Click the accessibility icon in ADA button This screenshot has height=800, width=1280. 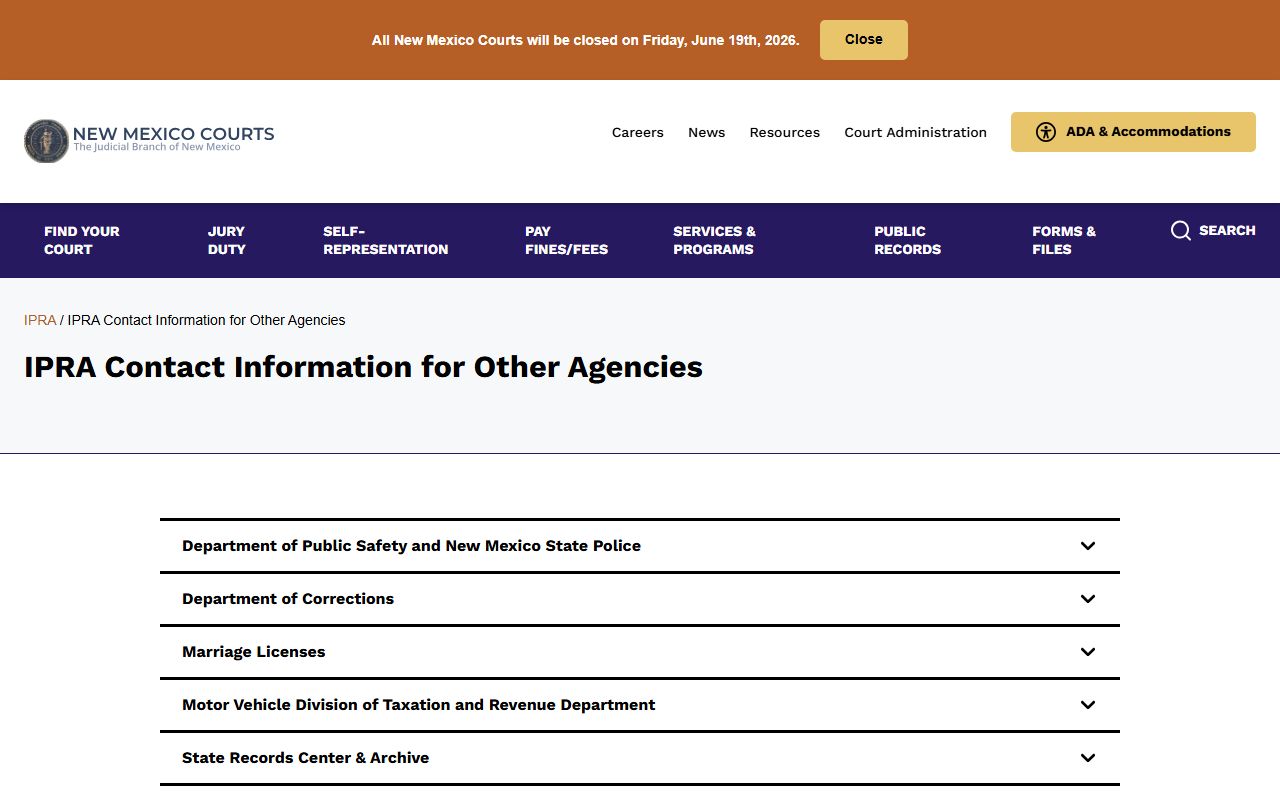click(x=1046, y=132)
